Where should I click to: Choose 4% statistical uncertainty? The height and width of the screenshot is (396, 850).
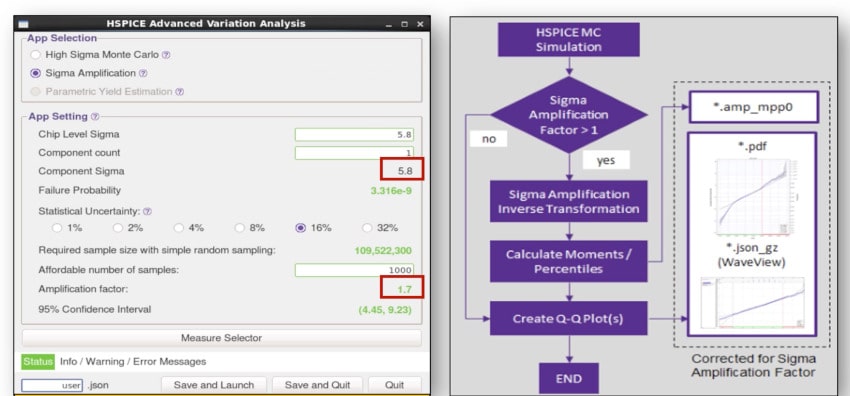pyautogui.click(x=178, y=228)
